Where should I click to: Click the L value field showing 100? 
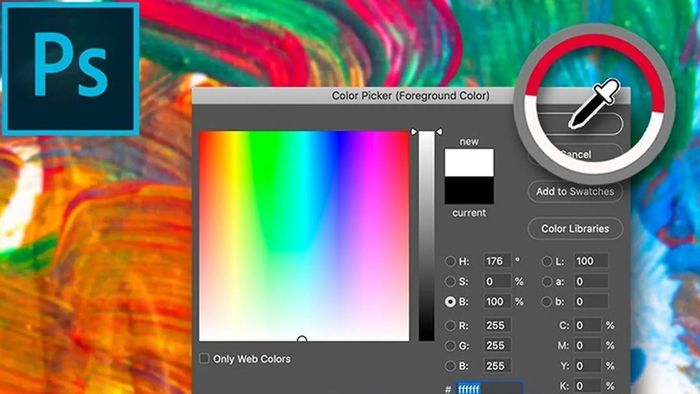pos(591,261)
